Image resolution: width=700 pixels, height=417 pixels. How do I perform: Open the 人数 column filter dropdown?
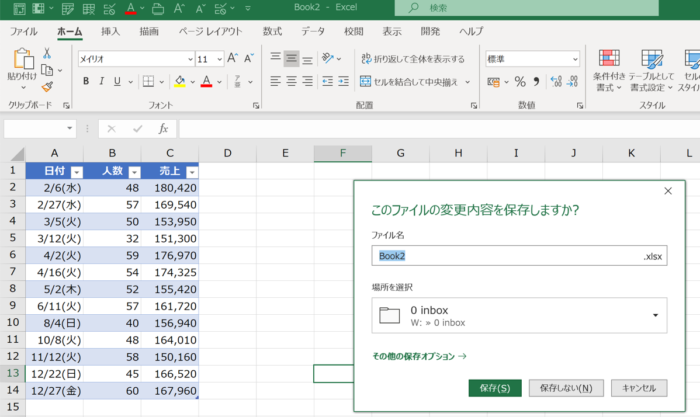134,172
